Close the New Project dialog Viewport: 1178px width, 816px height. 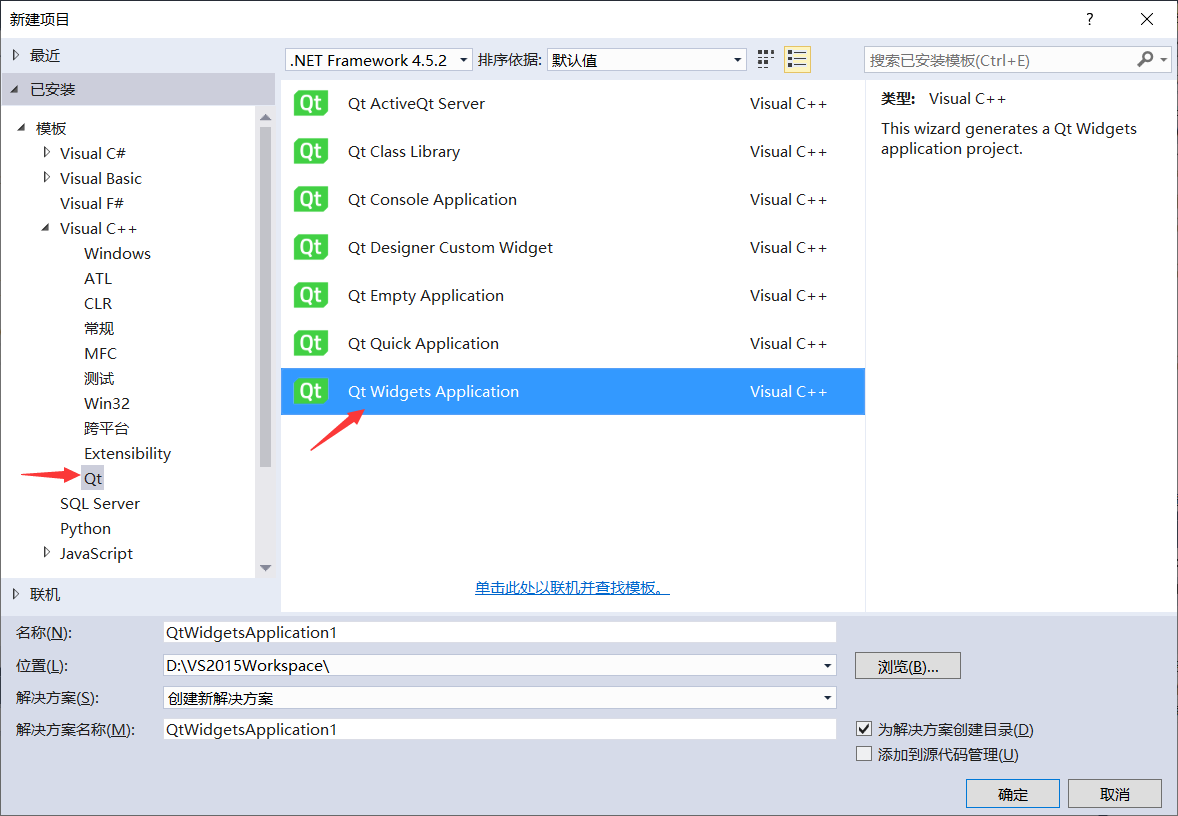1146,19
